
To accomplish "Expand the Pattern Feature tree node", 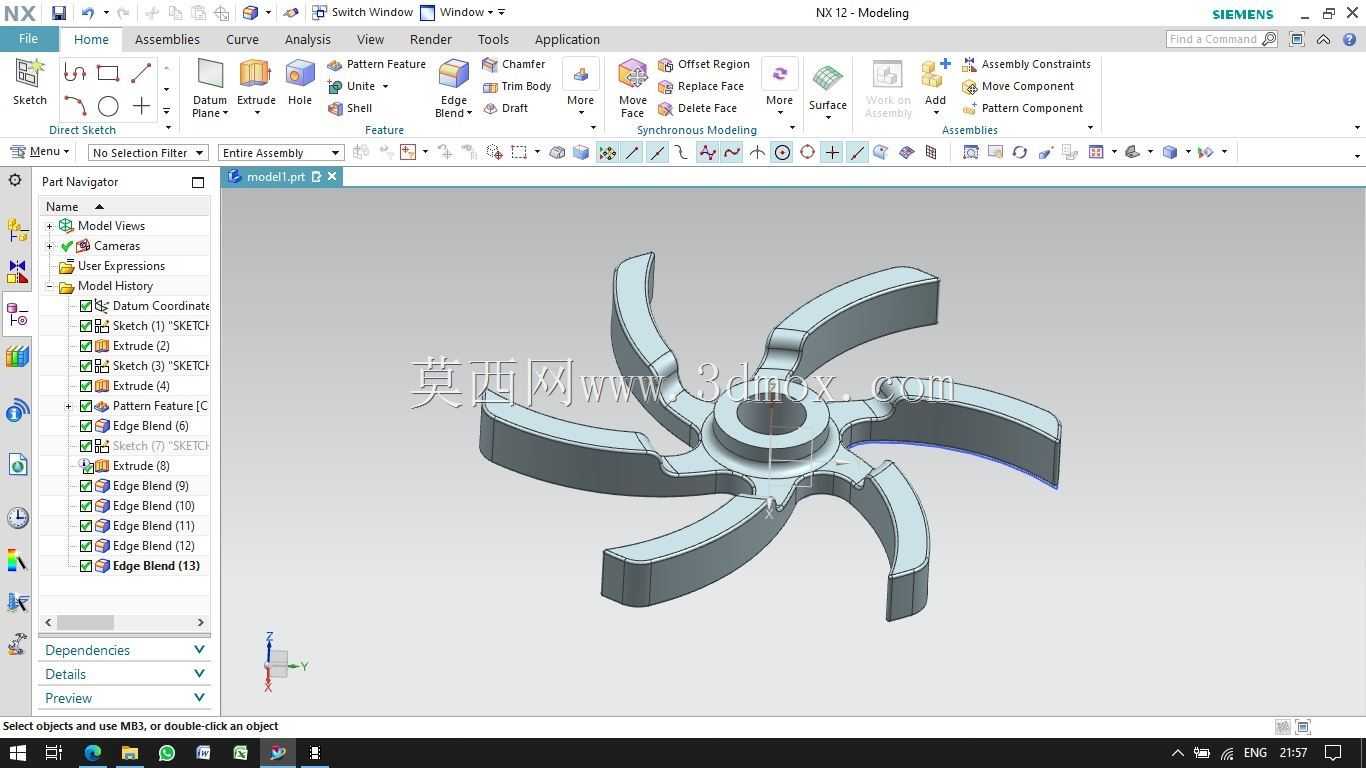I will 68,406.
